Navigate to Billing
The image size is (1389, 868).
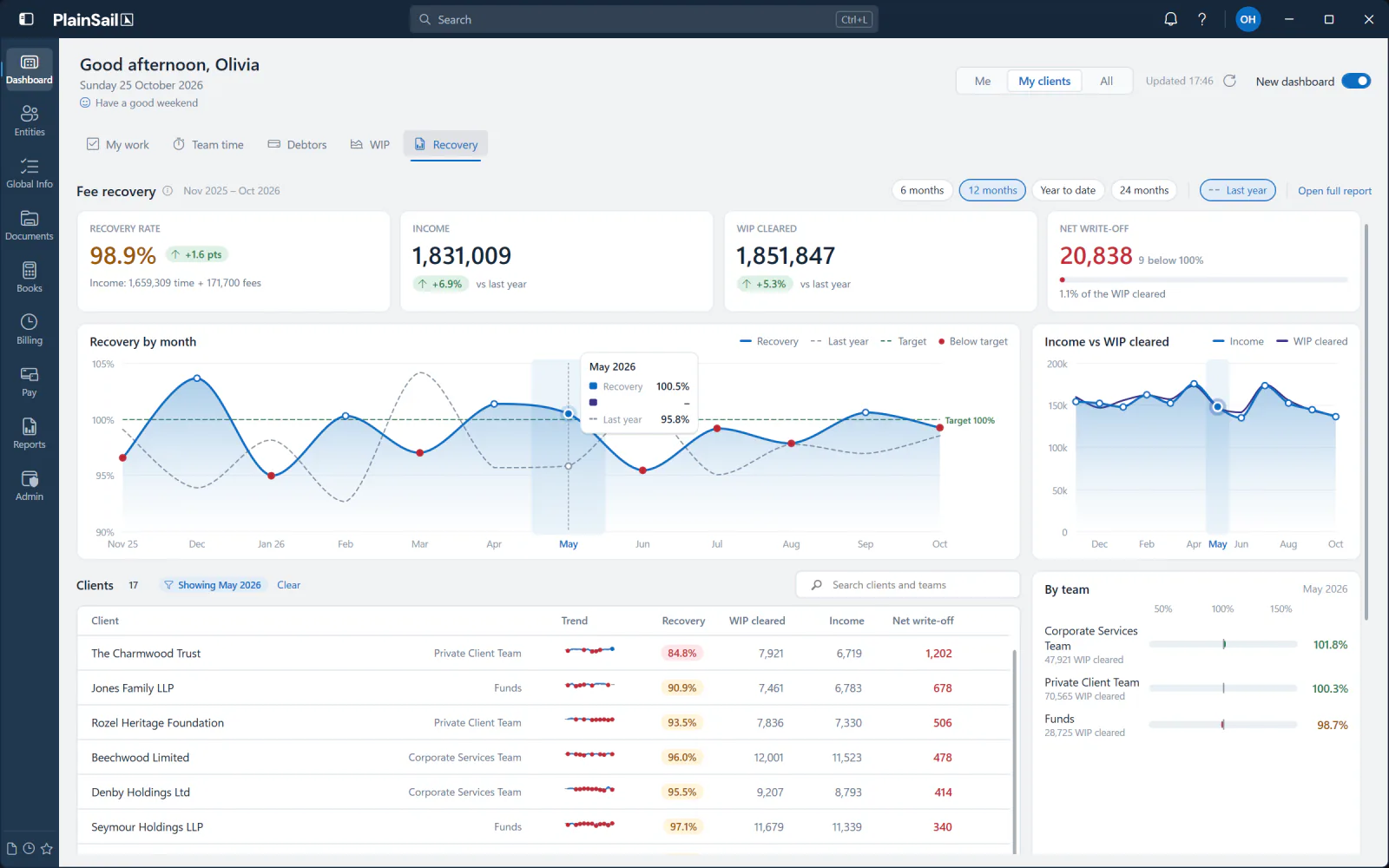30,329
